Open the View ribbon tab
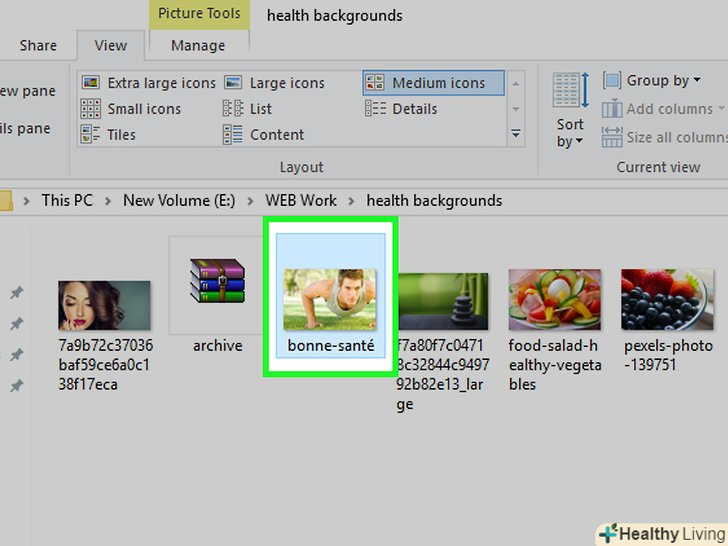Viewport: 728px width, 546px height. pos(110,46)
